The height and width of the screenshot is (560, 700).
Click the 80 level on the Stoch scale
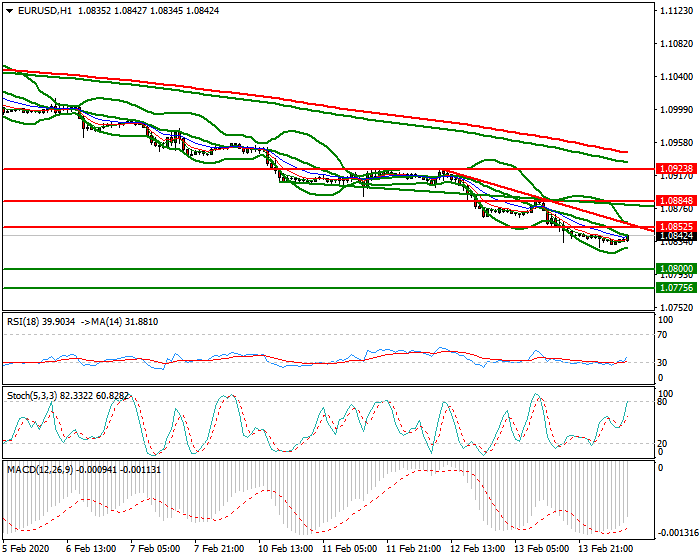point(662,402)
